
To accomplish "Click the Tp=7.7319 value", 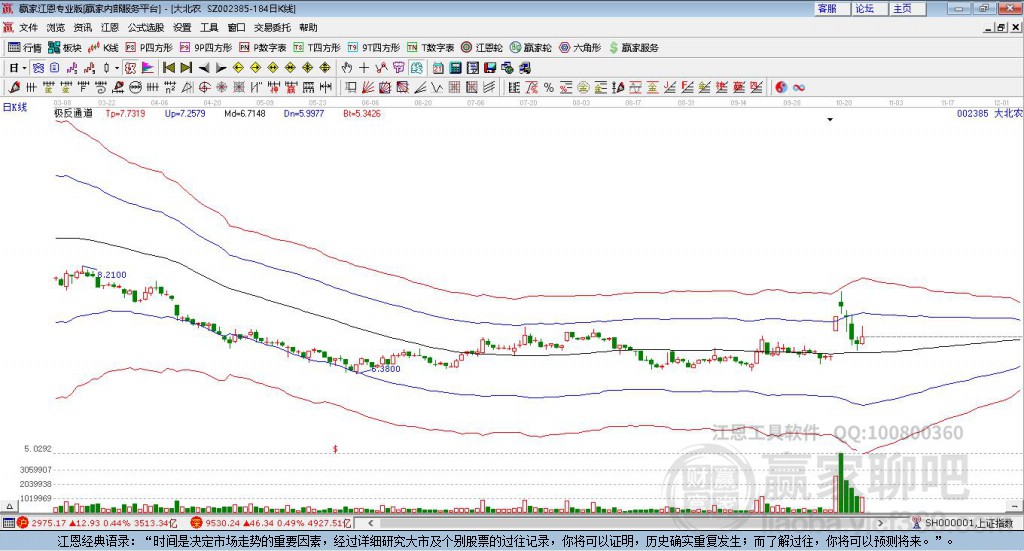I will click(125, 114).
